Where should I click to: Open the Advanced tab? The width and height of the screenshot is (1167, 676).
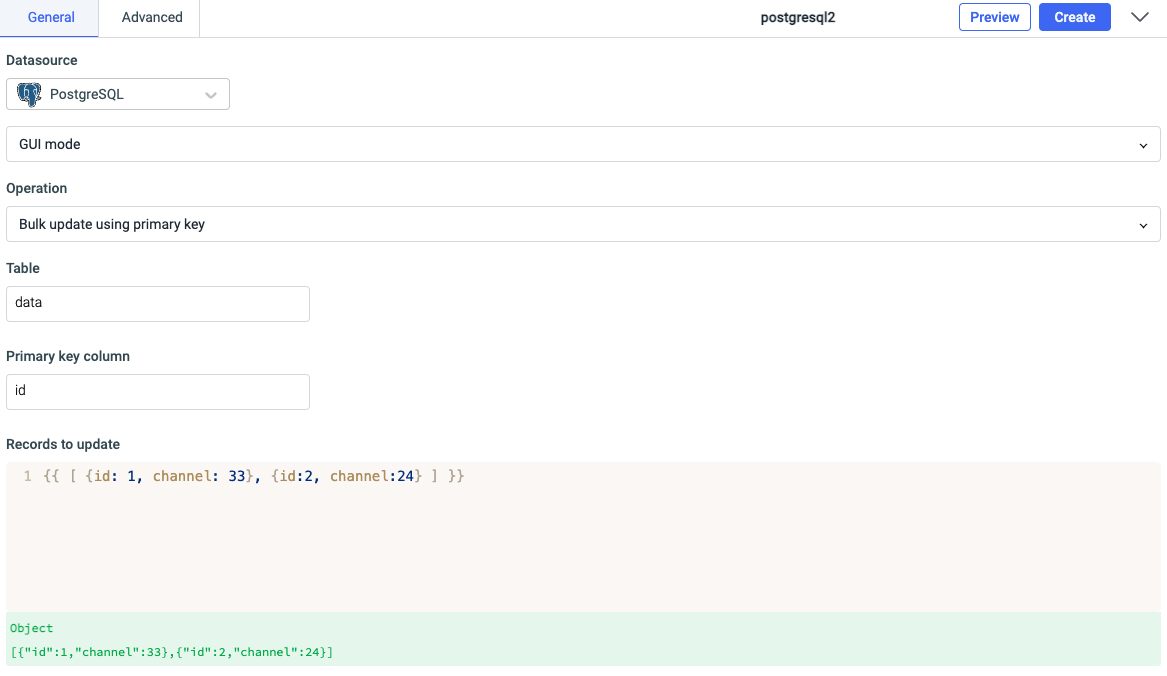(x=152, y=17)
